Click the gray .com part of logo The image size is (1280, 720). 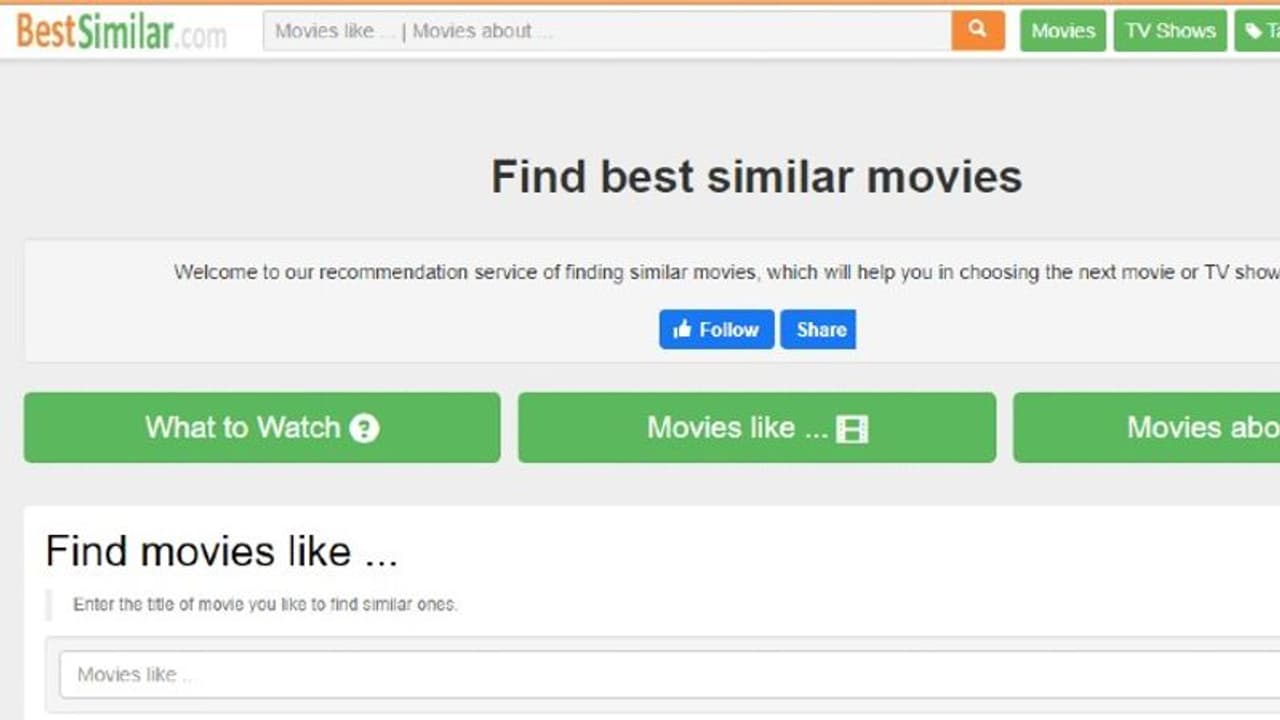tap(203, 37)
